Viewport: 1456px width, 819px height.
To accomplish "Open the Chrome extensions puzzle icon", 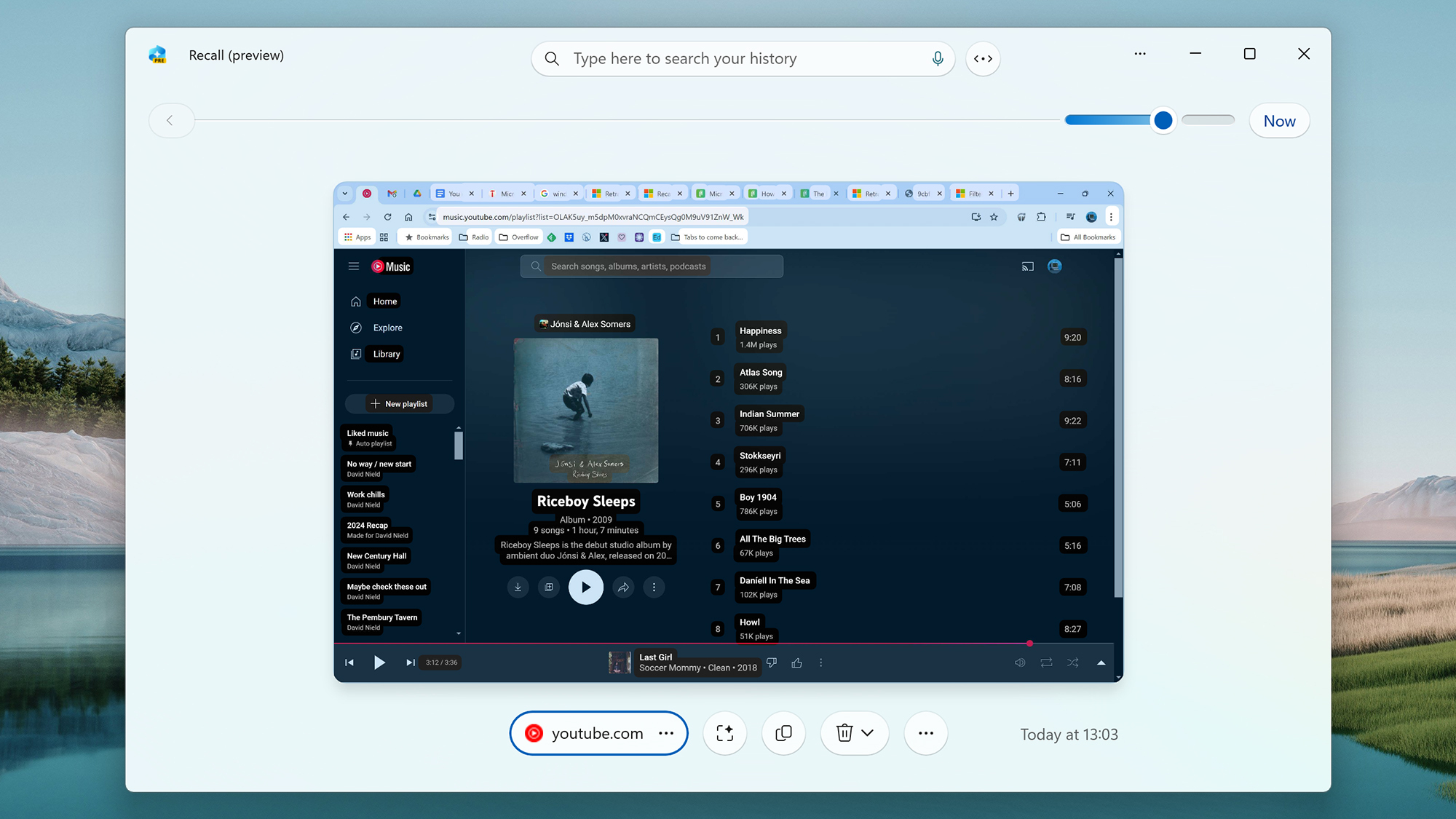I will click(x=1041, y=217).
